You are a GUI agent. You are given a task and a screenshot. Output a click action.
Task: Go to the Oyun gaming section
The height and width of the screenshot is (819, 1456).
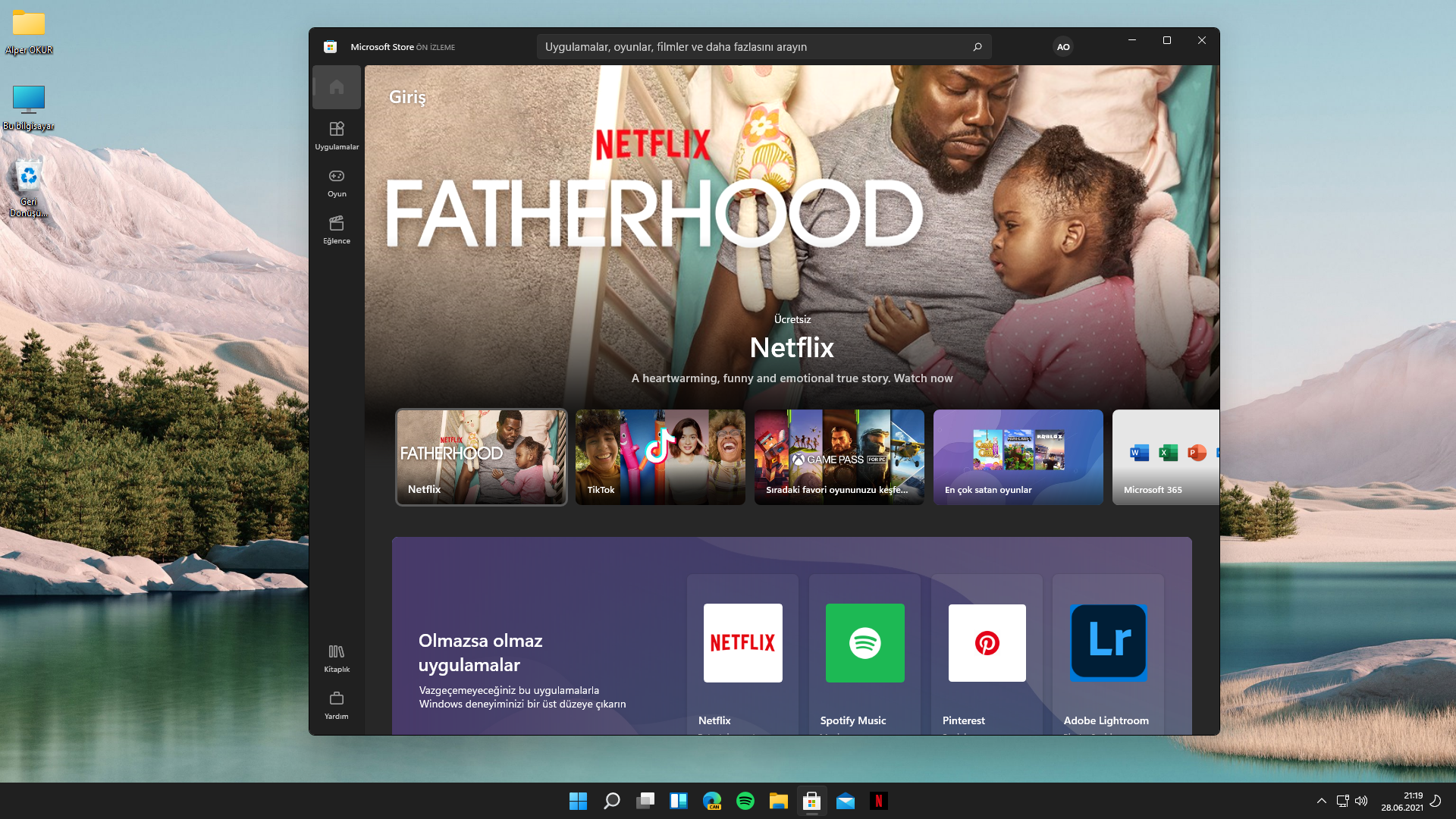coord(337,182)
